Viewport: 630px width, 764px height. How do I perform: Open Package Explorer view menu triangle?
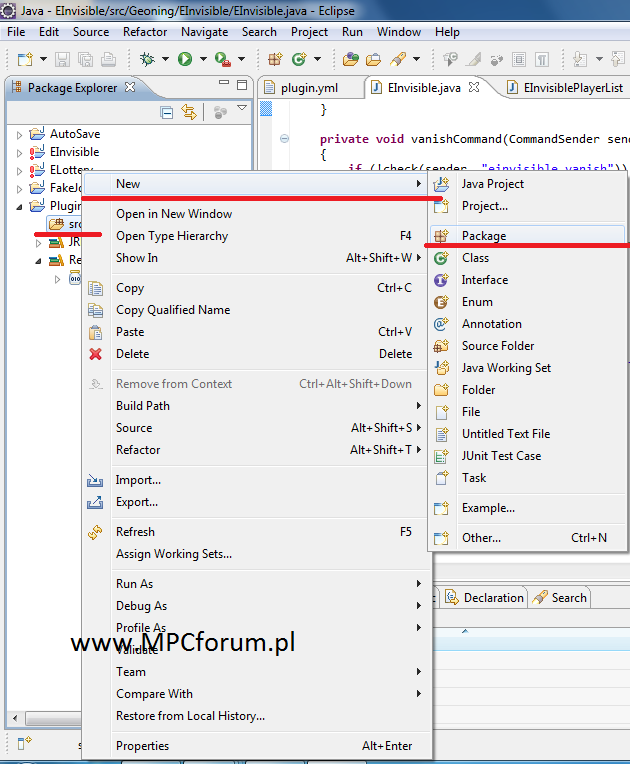242,108
